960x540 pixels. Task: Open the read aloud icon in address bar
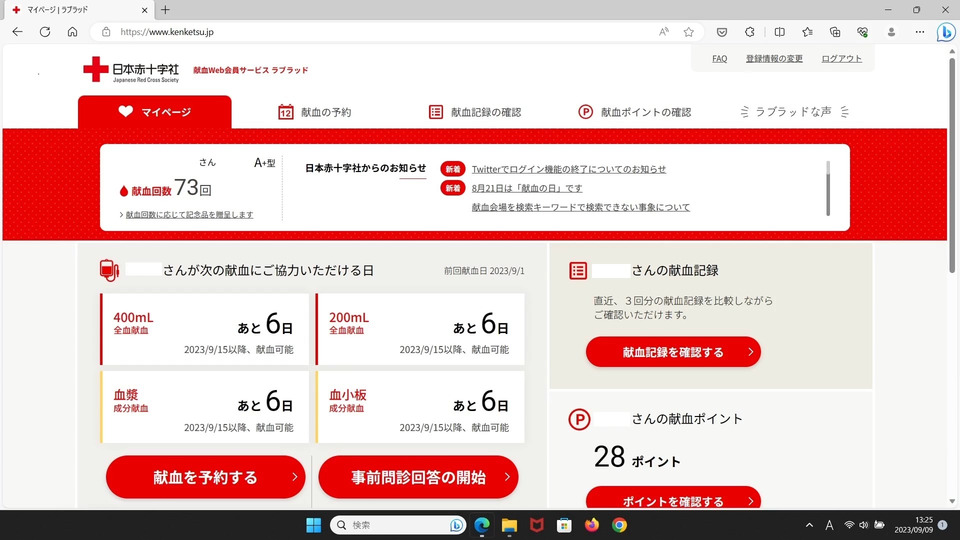click(664, 32)
